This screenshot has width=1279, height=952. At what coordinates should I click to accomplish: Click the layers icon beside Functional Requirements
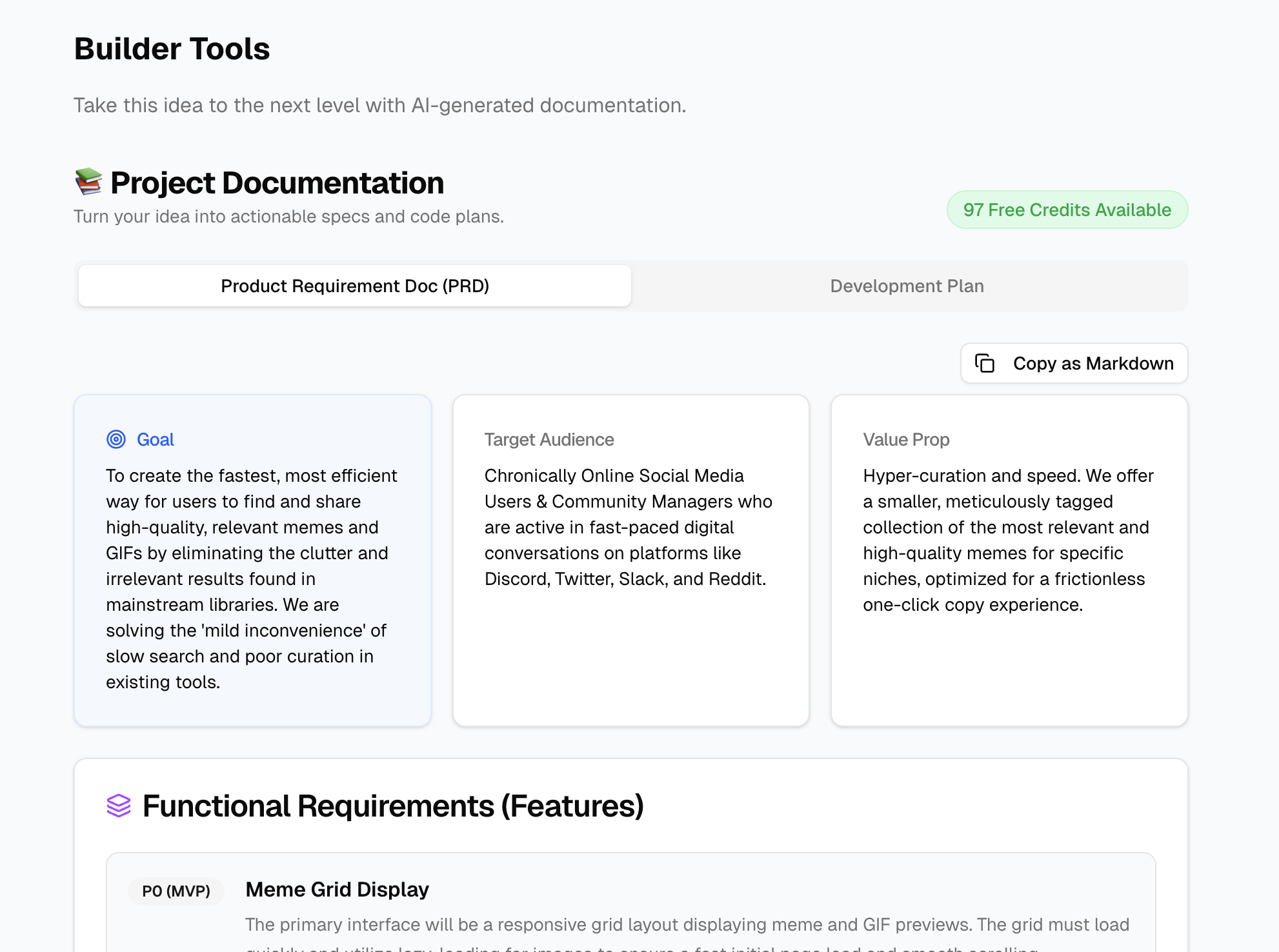coord(119,806)
